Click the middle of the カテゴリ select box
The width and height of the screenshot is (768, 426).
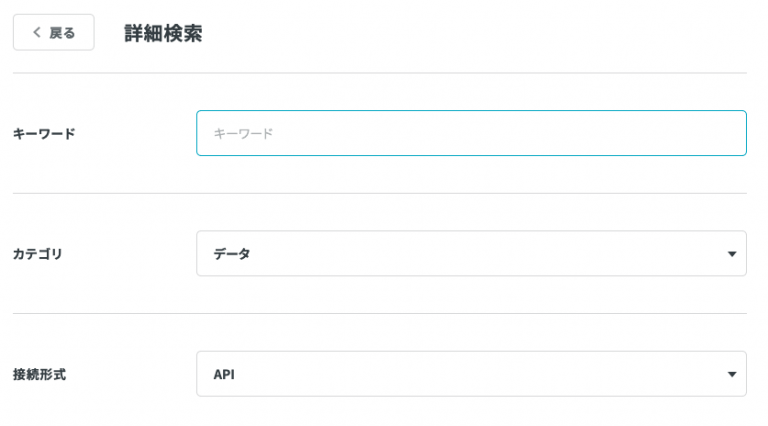(471, 254)
